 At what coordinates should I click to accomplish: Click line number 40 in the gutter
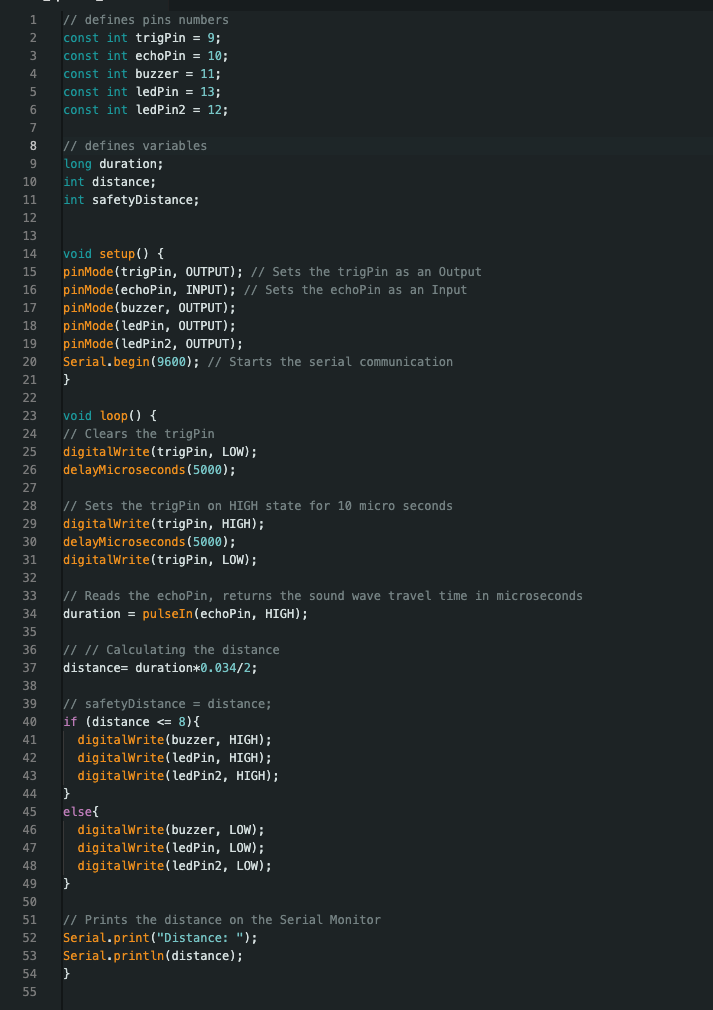point(29,722)
